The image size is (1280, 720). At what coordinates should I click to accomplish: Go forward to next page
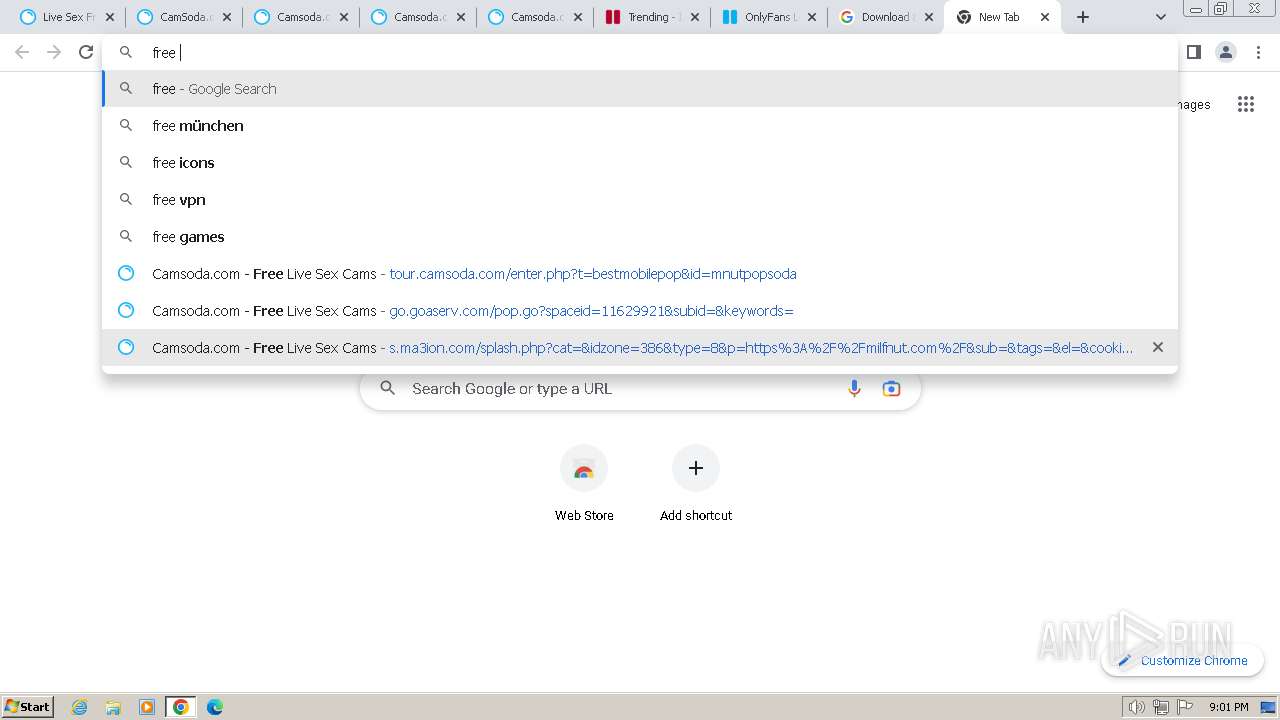pyautogui.click(x=54, y=52)
